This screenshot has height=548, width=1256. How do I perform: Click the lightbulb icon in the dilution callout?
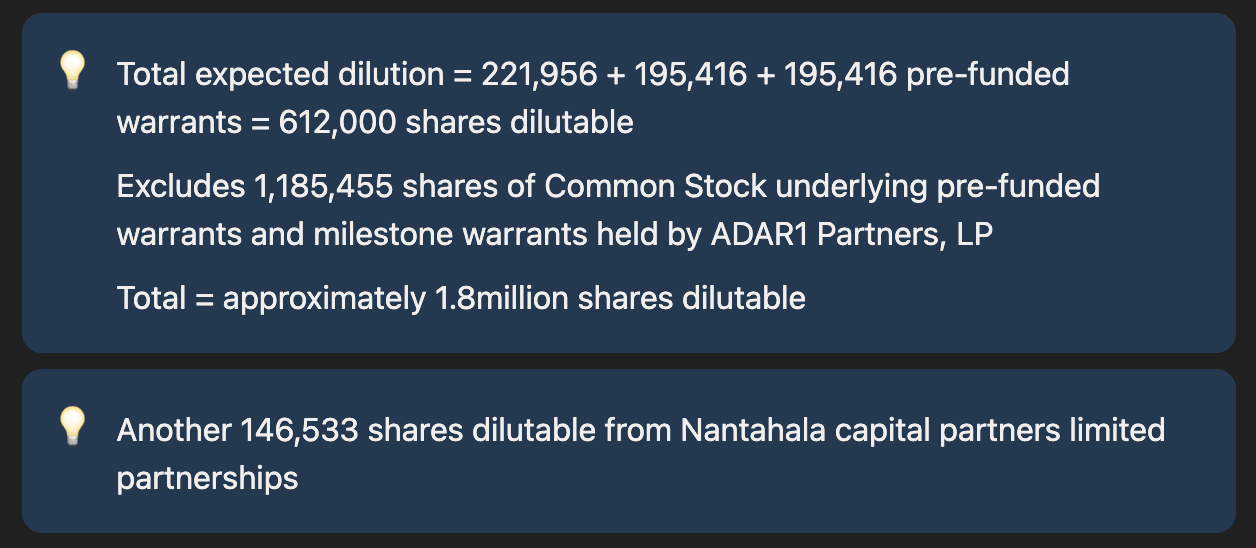click(71, 71)
